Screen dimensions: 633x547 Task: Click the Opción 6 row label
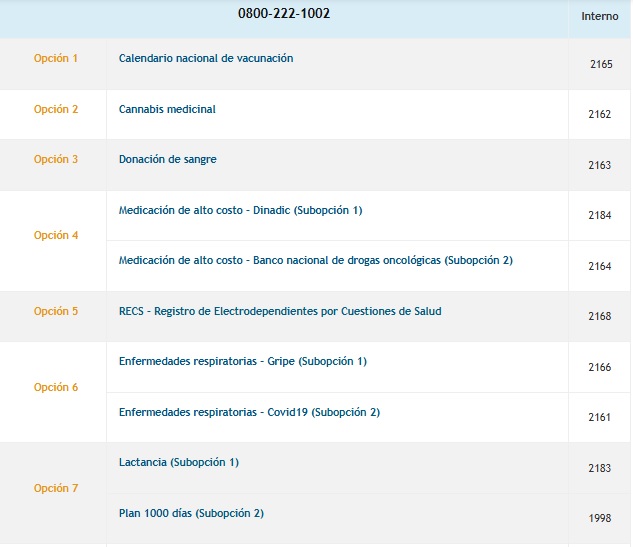(56, 387)
